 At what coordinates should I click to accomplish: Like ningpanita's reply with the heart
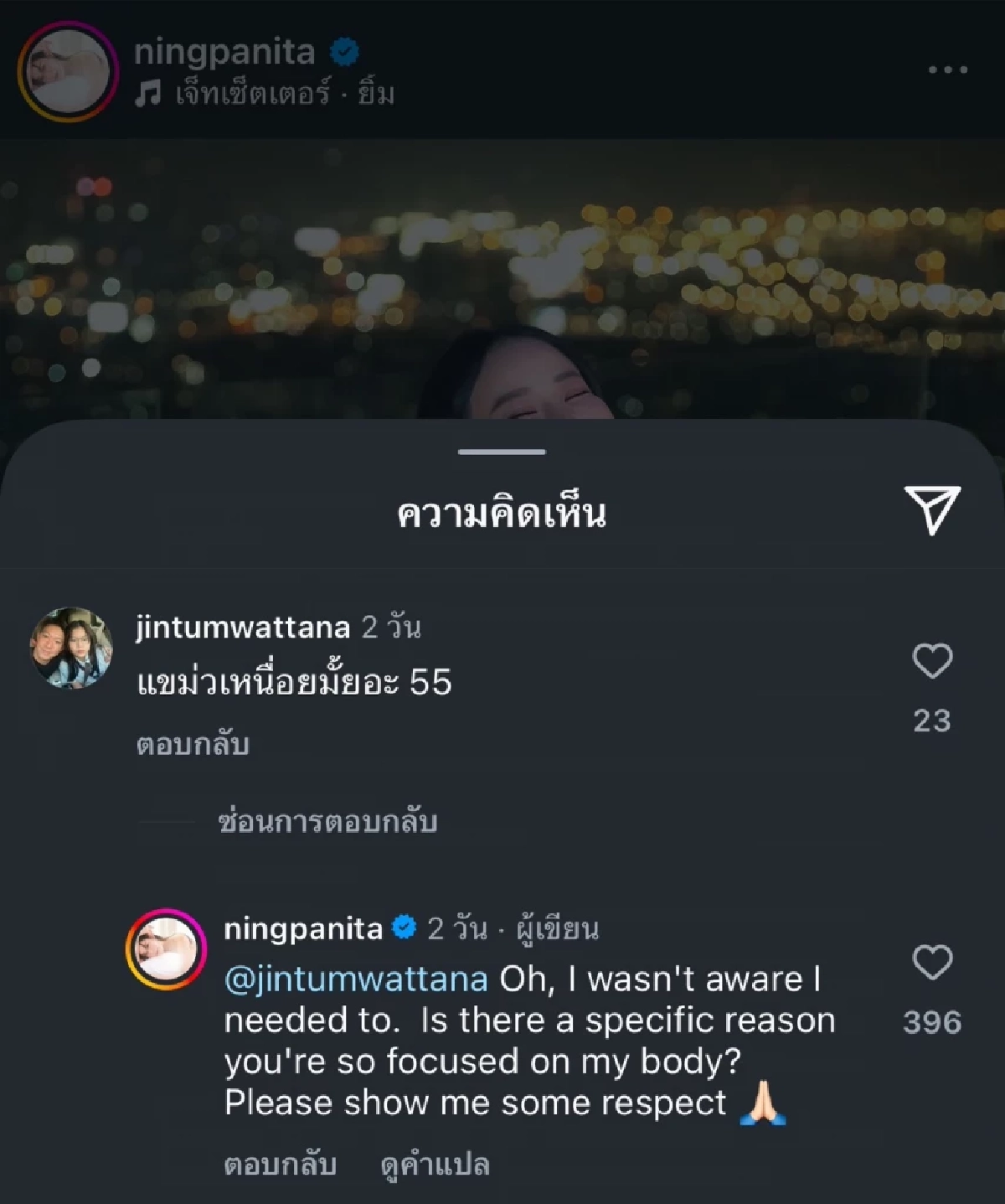click(x=932, y=963)
